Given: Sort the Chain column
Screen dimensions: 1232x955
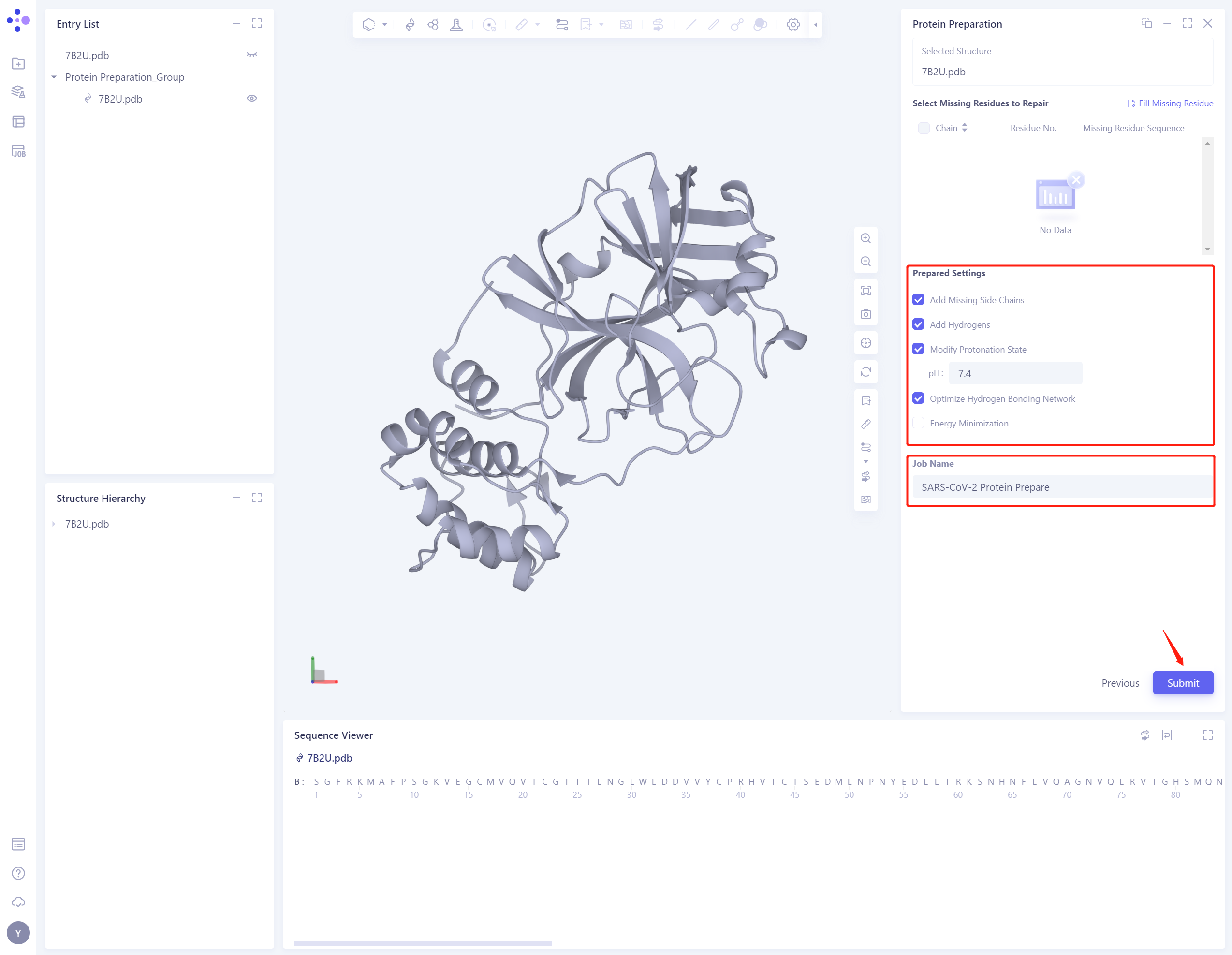Looking at the screenshot, I should point(965,128).
